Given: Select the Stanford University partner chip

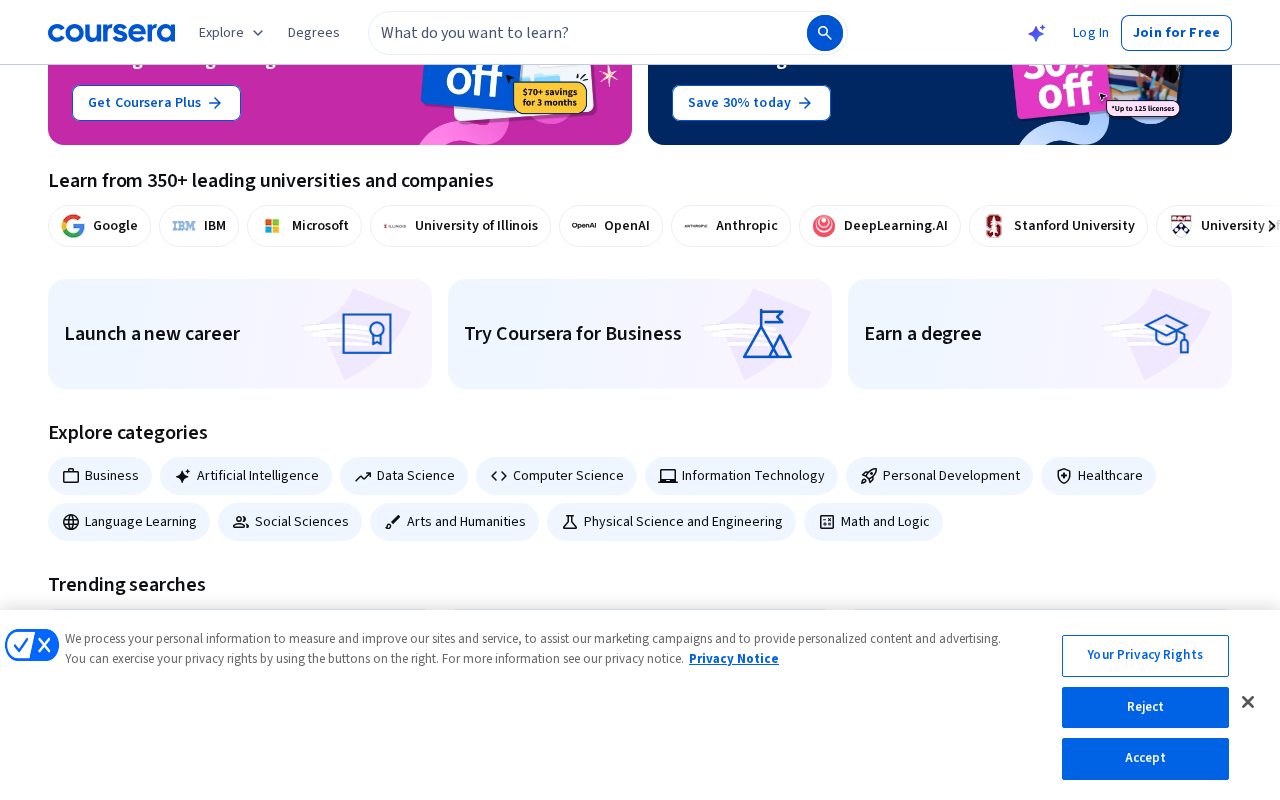Looking at the screenshot, I should click(x=1058, y=226).
